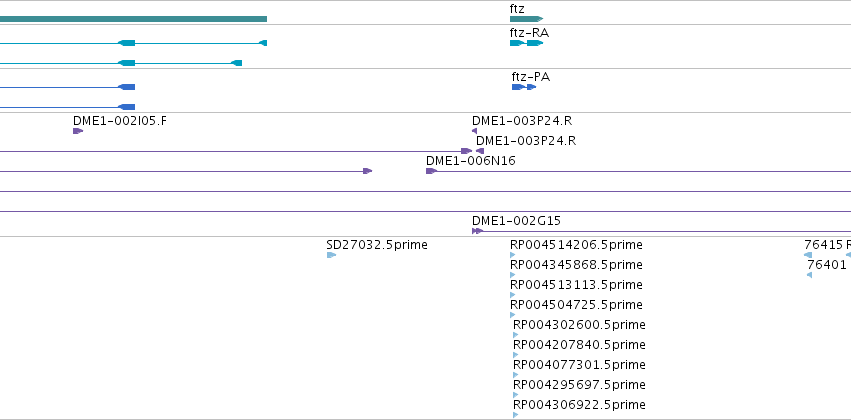Click the ftz-RA transcript glyph
851x420 pixels.
coord(526,43)
